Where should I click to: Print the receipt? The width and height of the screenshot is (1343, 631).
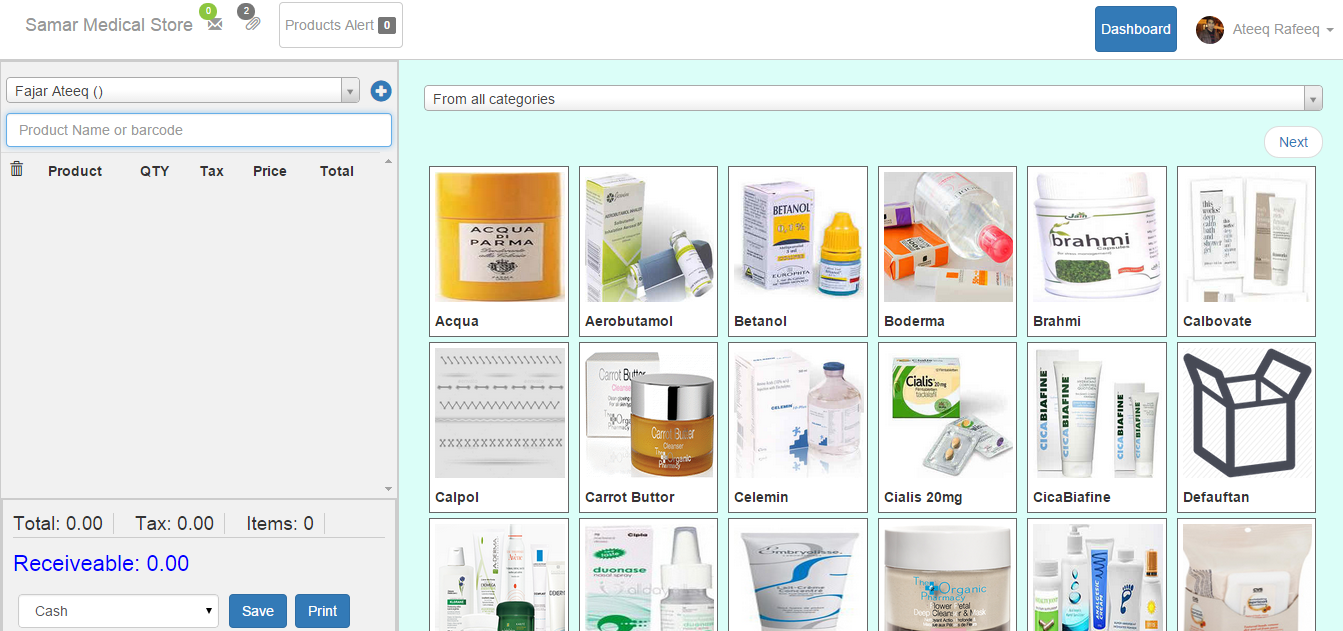click(x=322, y=611)
